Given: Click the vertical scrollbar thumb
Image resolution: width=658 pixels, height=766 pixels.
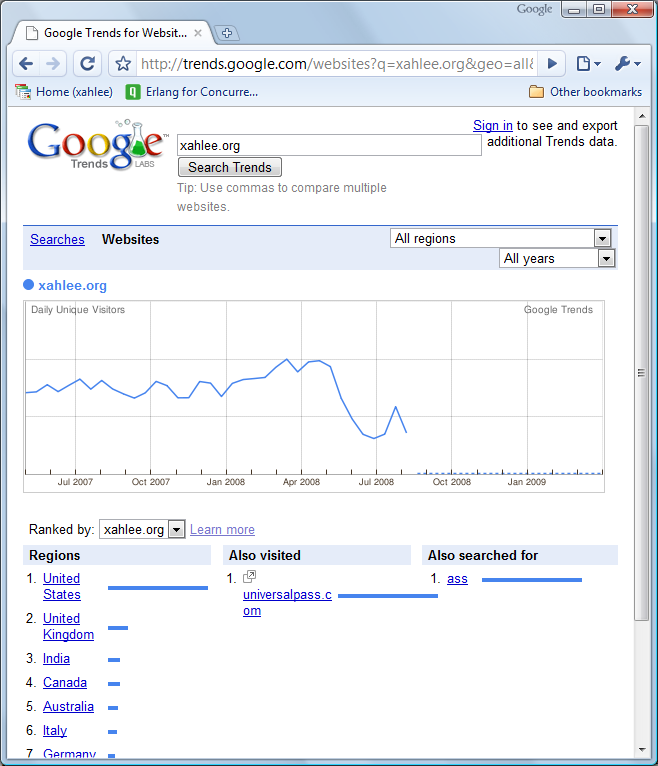Looking at the screenshot, I should tap(642, 372).
